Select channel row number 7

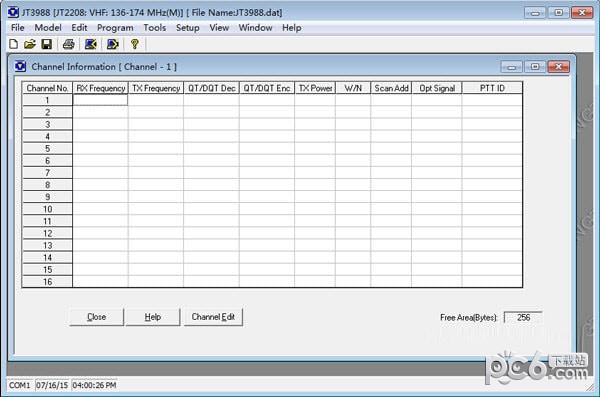pos(47,173)
